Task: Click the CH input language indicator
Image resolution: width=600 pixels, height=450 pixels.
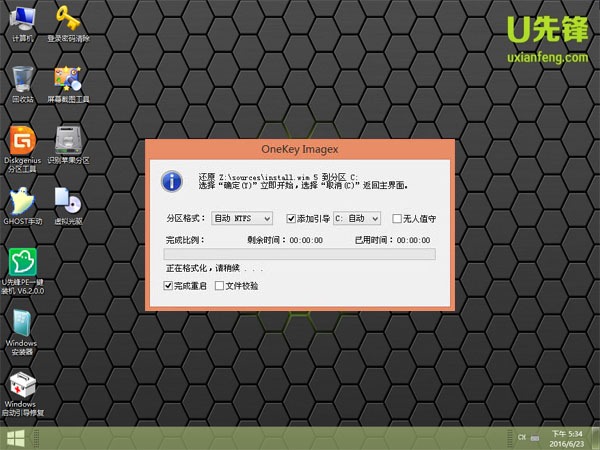Action: click(522, 437)
